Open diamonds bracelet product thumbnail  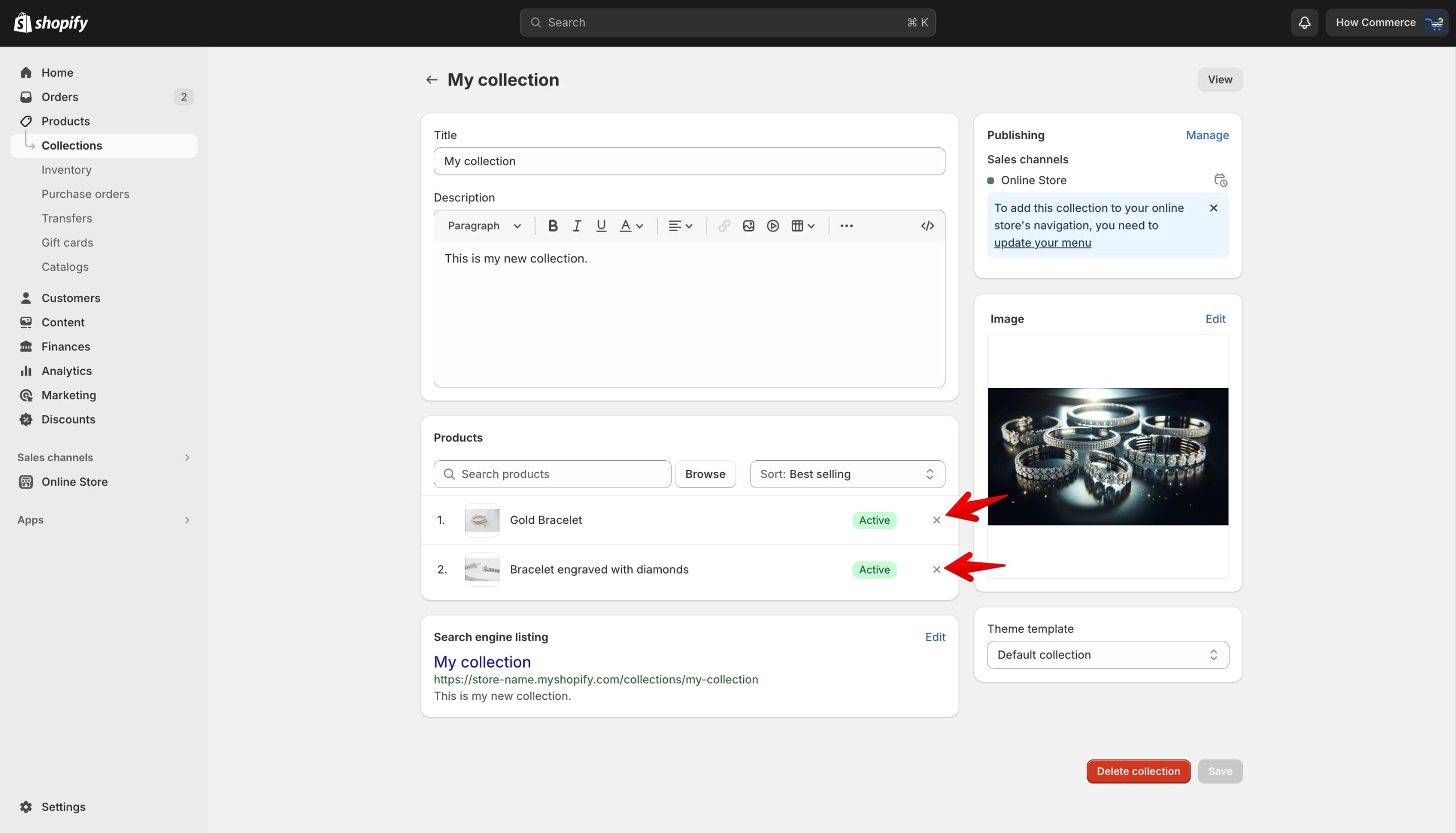click(x=481, y=569)
